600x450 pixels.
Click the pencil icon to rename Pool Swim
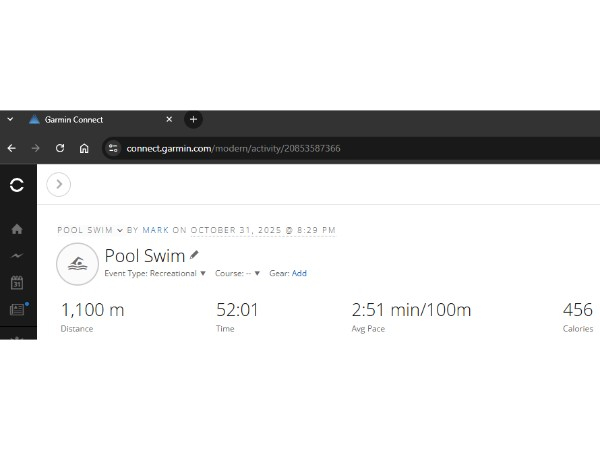point(195,255)
